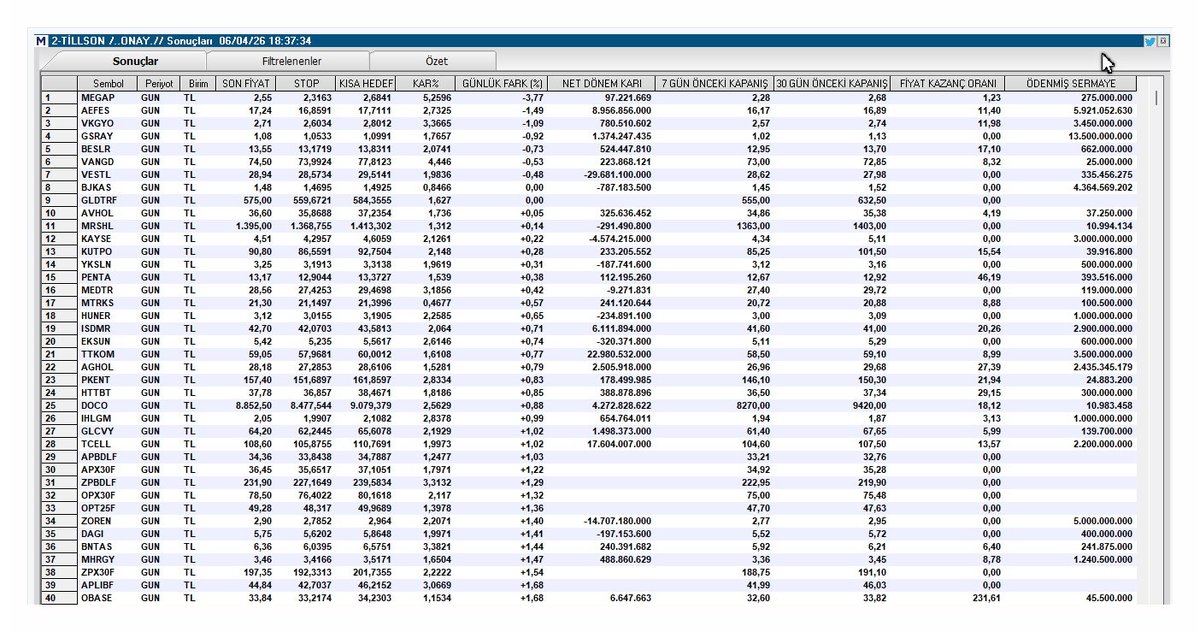Click the STOP column header
The image size is (1200, 632).
tap(305, 84)
